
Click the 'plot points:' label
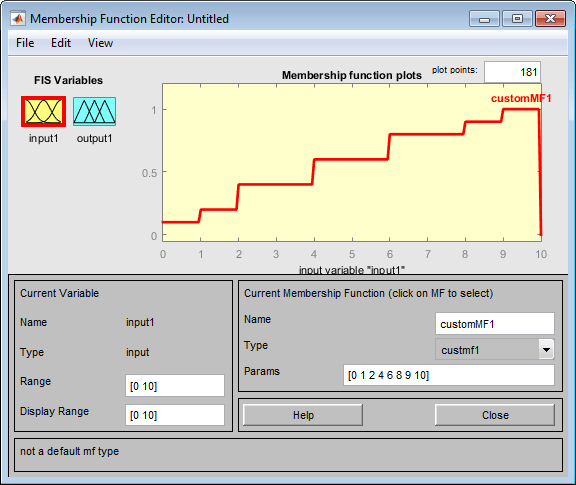tap(454, 70)
